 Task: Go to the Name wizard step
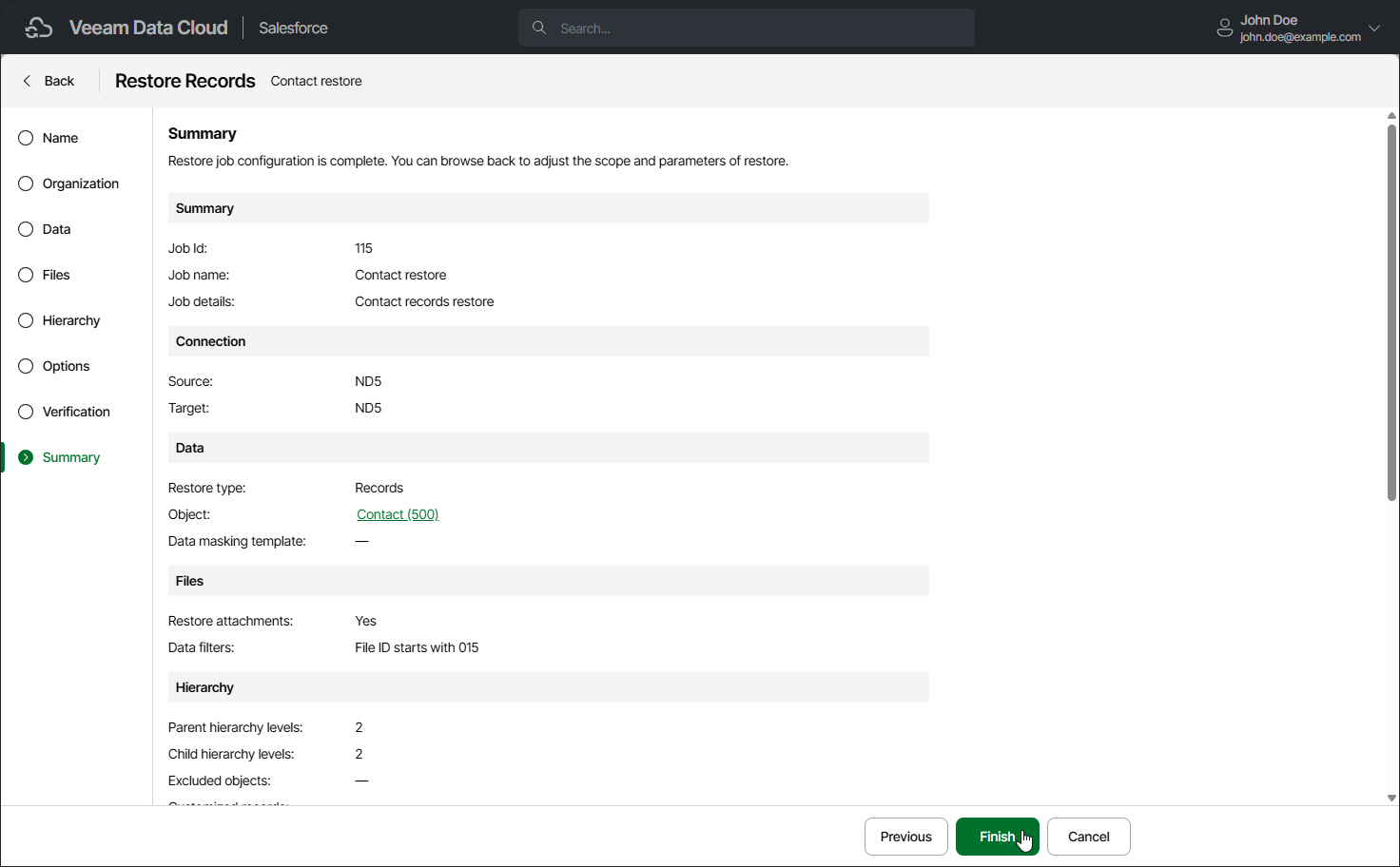(x=60, y=138)
